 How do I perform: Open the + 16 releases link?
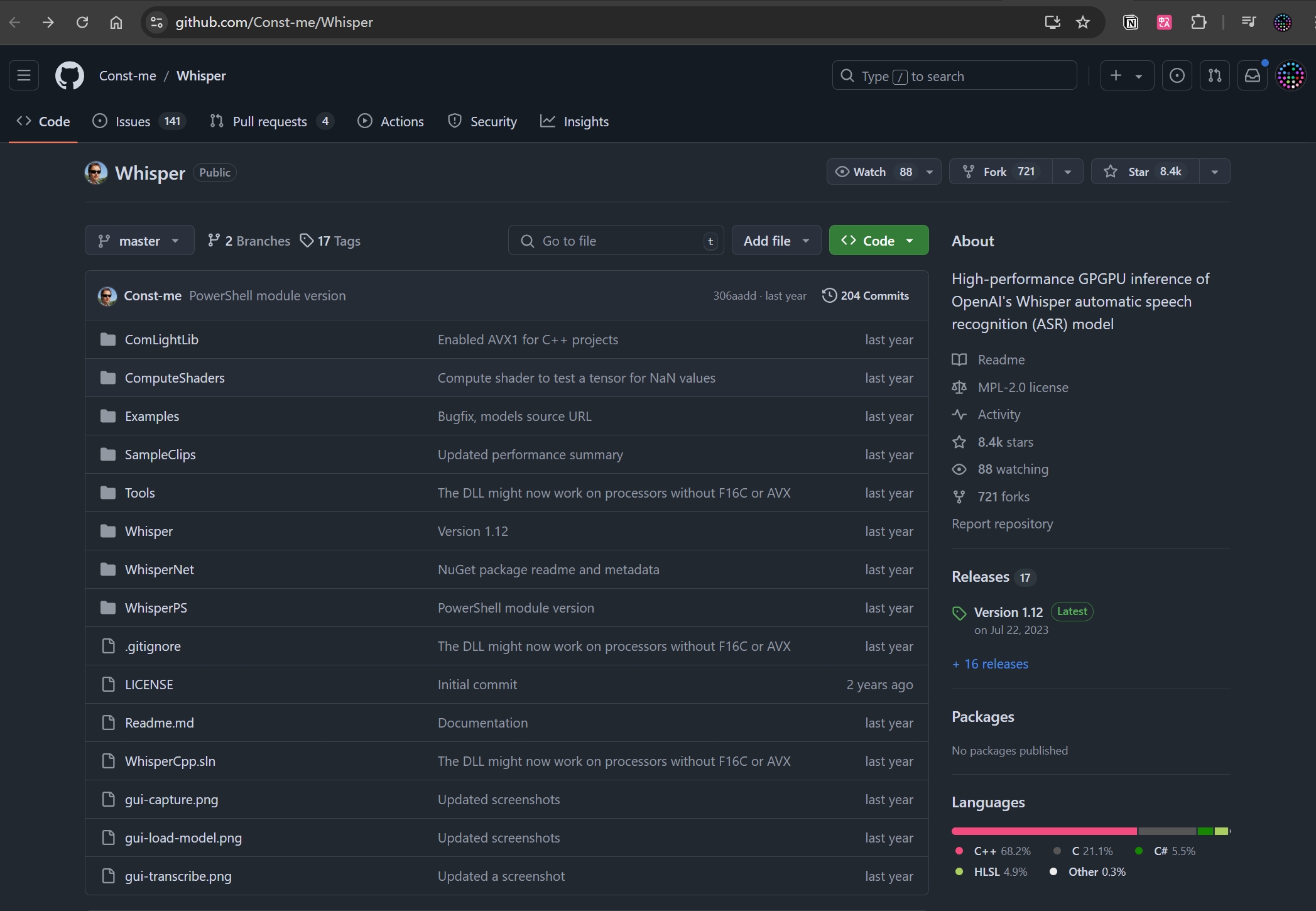pyautogui.click(x=990, y=663)
